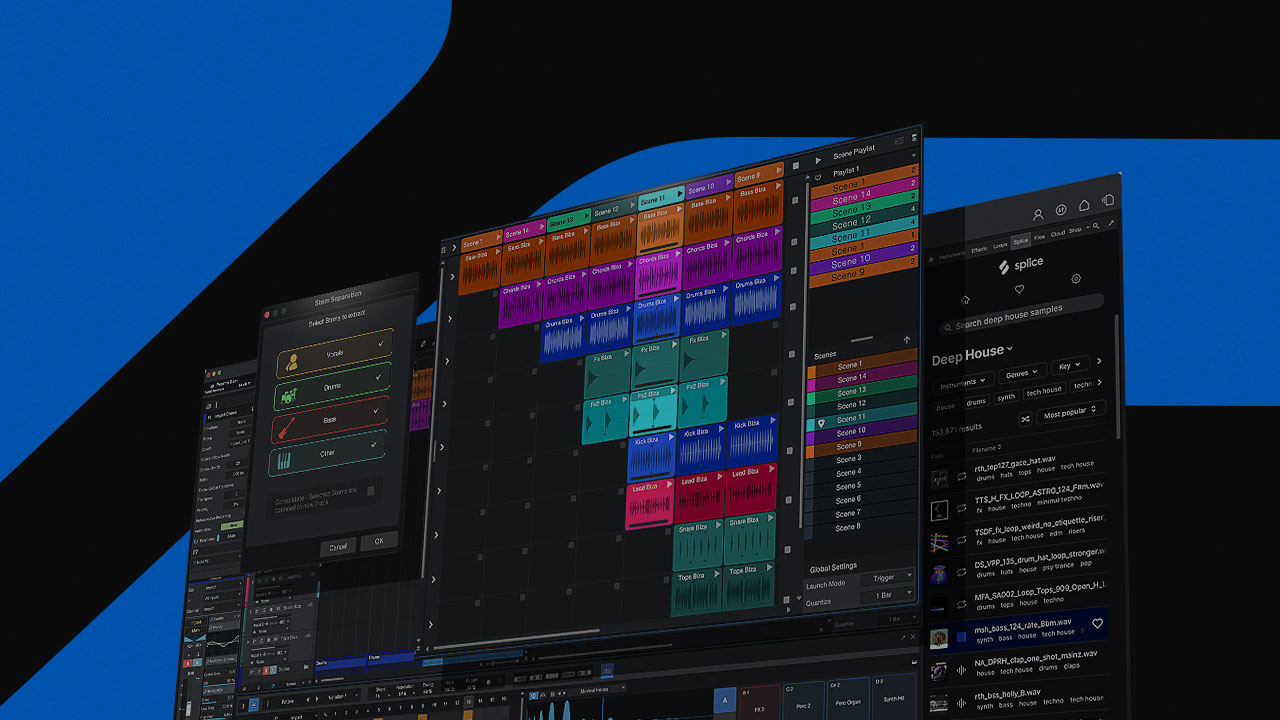Click the user account icon in browser
Viewport: 1280px width, 720px height.
pyautogui.click(x=1038, y=214)
